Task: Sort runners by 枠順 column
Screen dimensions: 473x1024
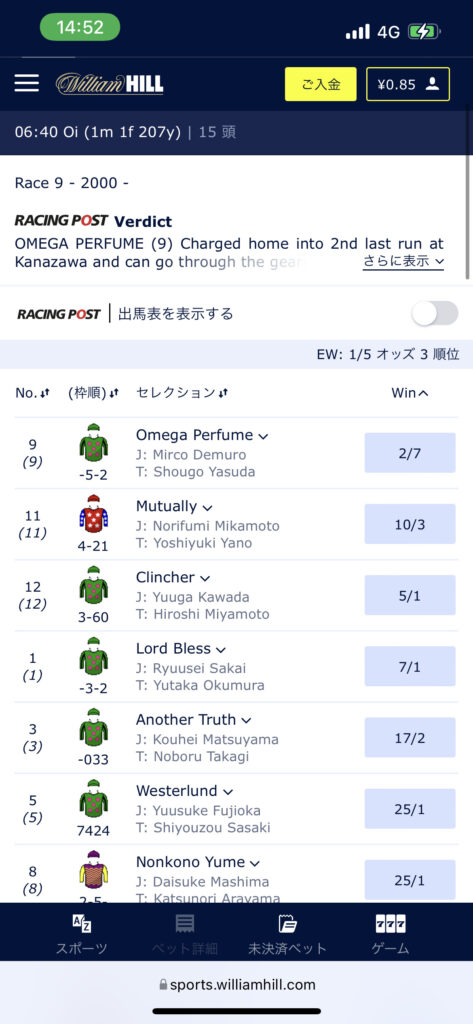Action: point(93,392)
